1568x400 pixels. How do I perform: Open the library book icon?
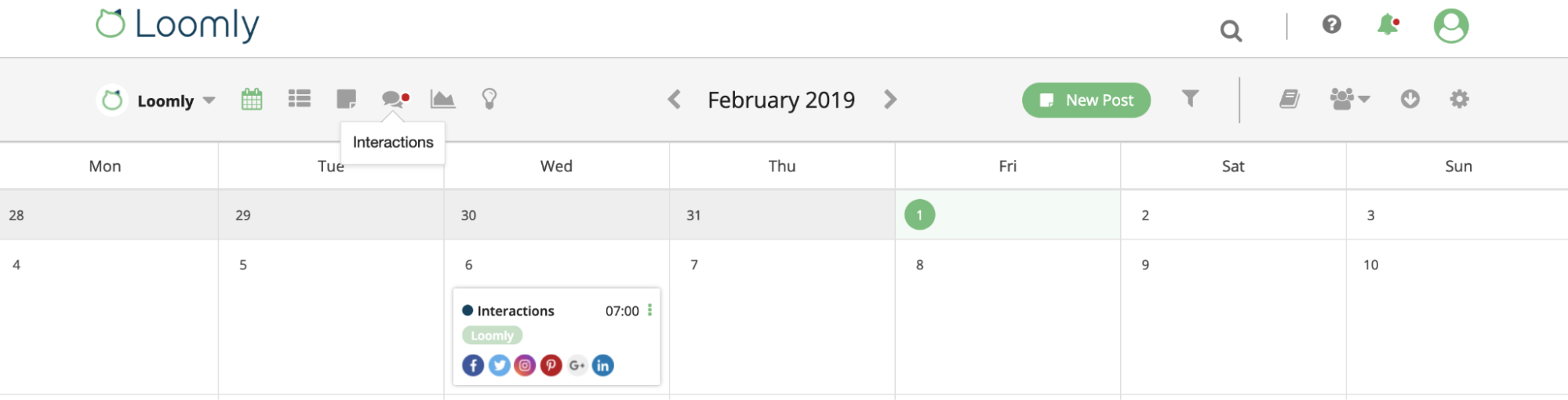[x=1289, y=99]
